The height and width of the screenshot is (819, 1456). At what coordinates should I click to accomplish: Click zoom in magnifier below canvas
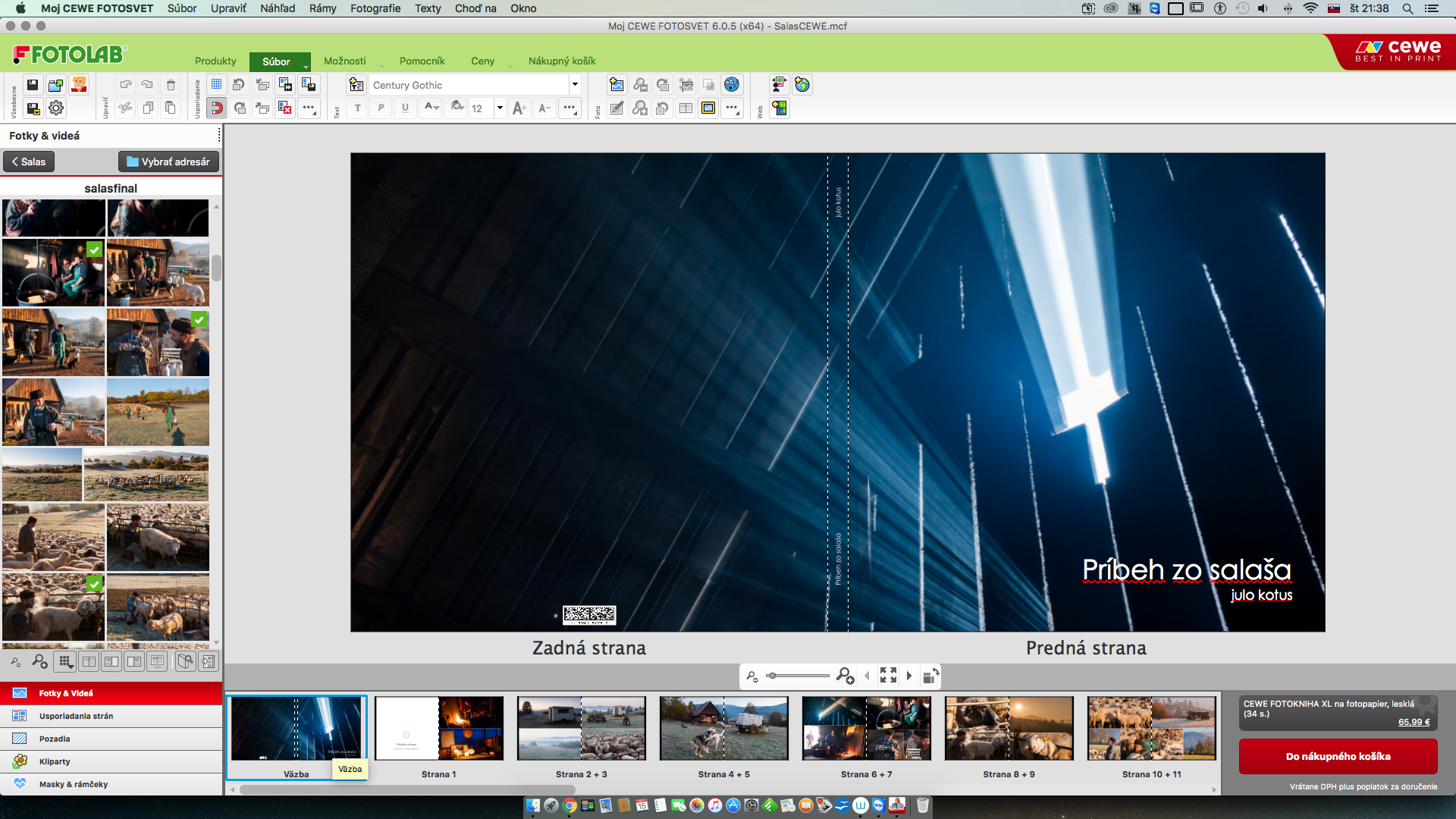tap(845, 676)
